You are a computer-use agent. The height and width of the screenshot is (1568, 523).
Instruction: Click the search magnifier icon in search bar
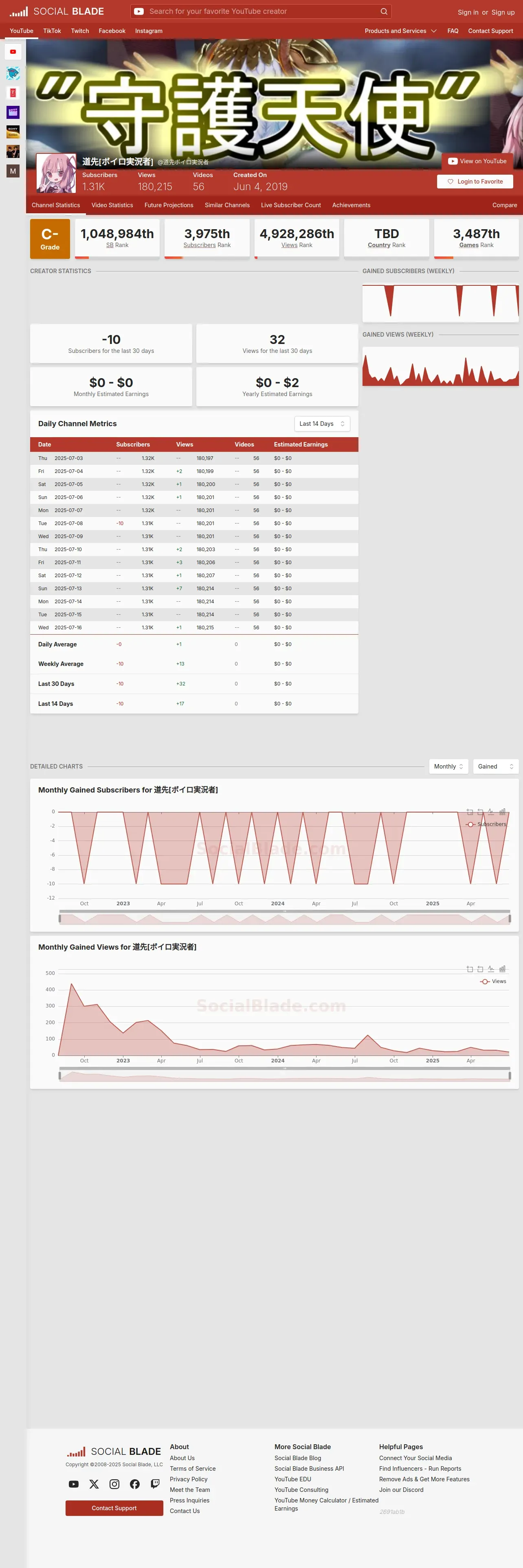[384, 11]
